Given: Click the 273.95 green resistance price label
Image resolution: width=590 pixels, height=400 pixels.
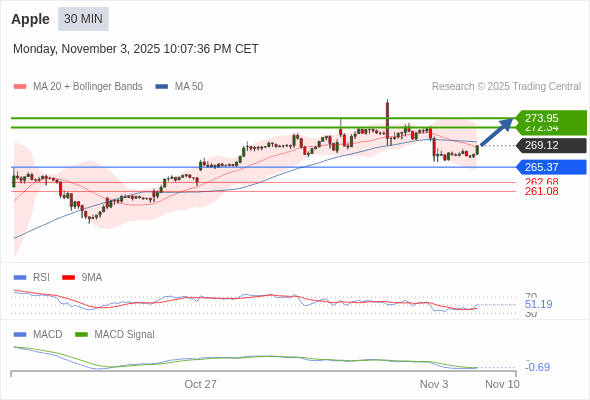Looking at the screenshot, I should pos(551,118).
